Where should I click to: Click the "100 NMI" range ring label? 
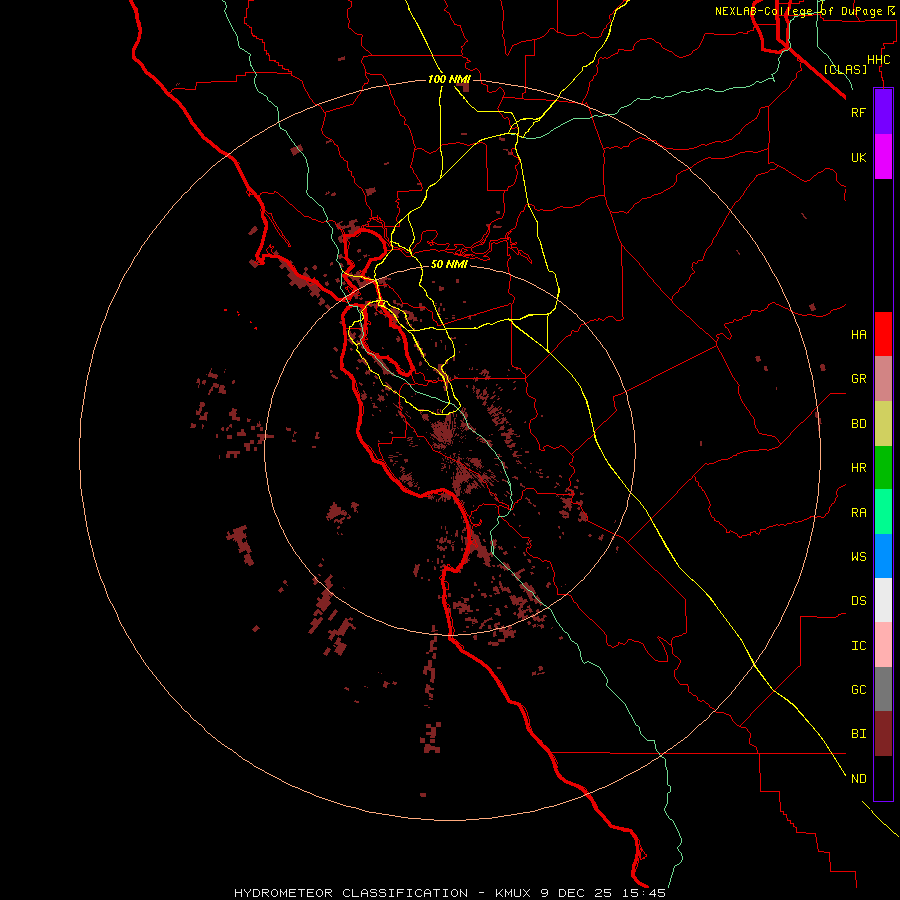click(449, 79)
